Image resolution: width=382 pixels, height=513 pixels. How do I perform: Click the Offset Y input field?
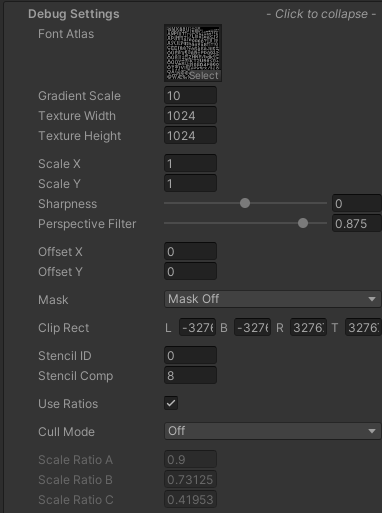point(190,272)
